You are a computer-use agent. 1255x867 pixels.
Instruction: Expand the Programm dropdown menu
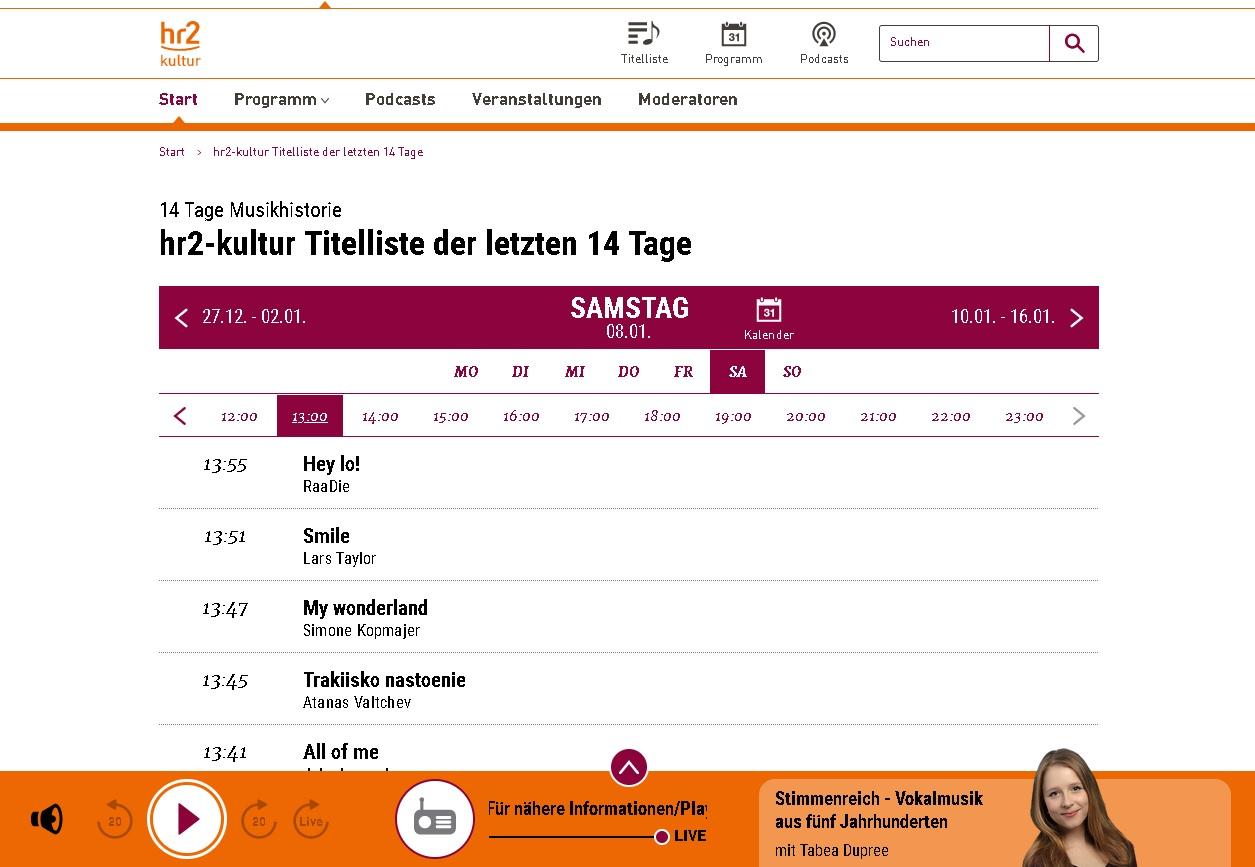(281, 100)
